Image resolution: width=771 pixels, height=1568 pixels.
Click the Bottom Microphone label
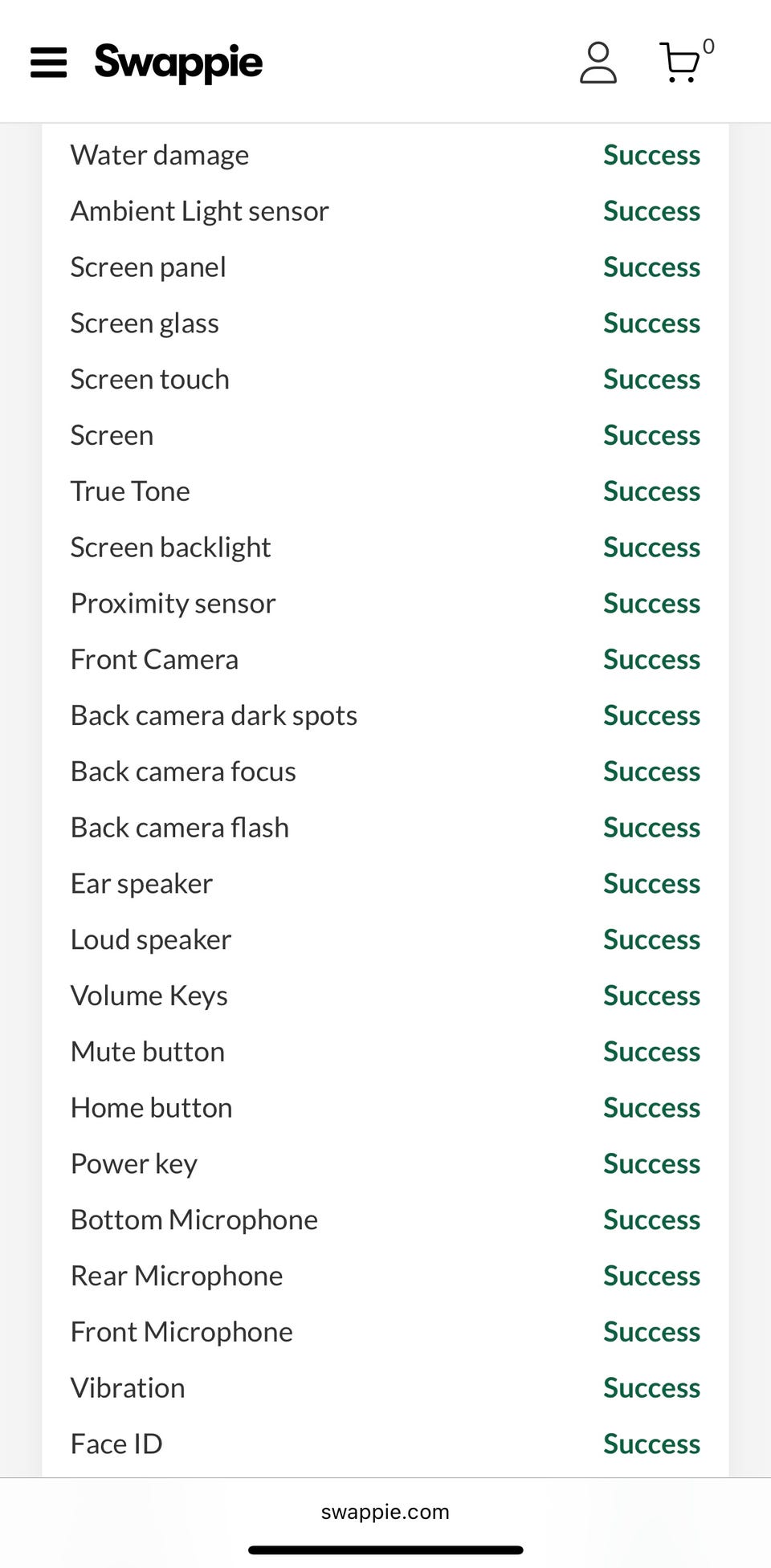click(x=194, y=1220)
